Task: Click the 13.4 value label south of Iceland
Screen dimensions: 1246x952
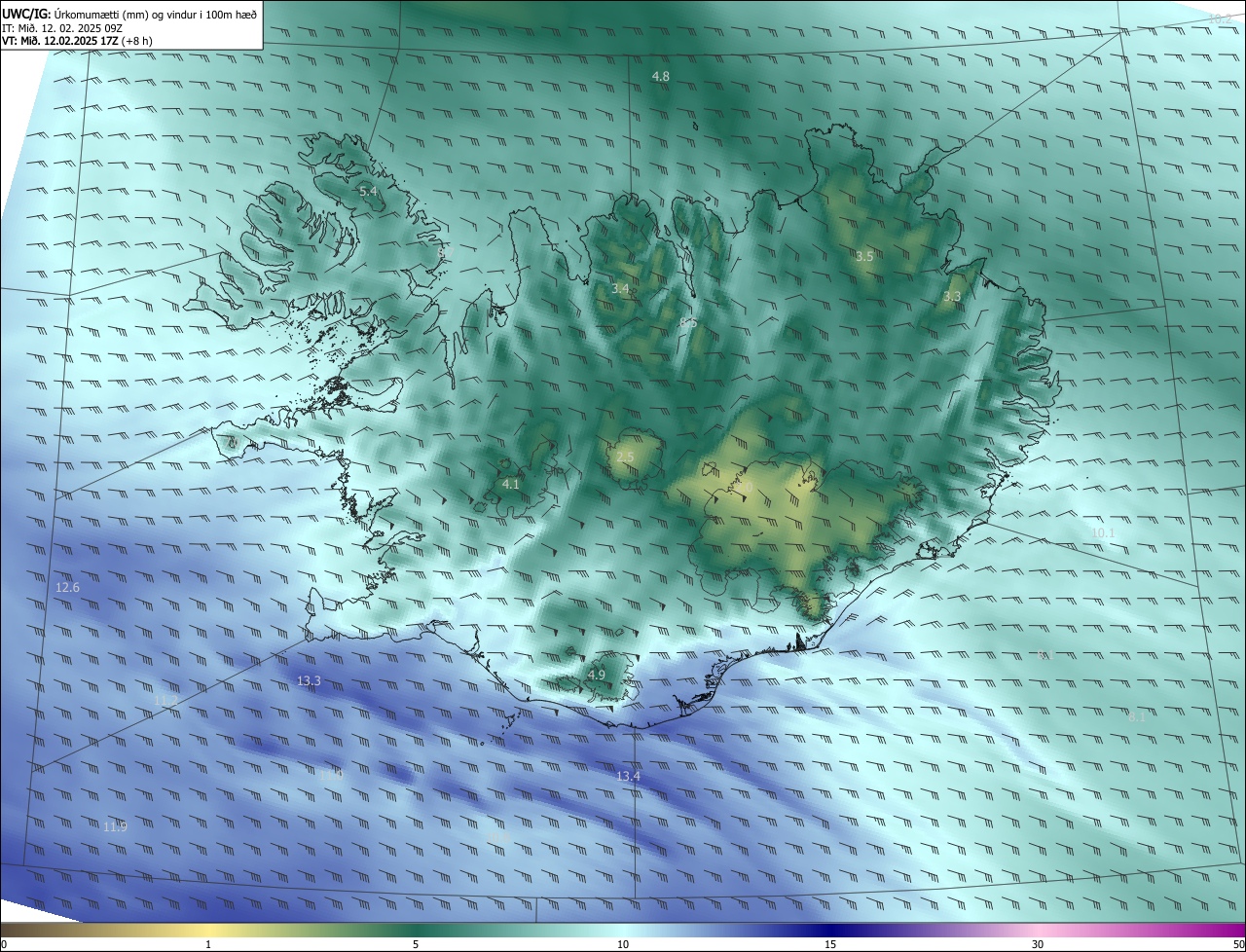Action: coord(629,776)
